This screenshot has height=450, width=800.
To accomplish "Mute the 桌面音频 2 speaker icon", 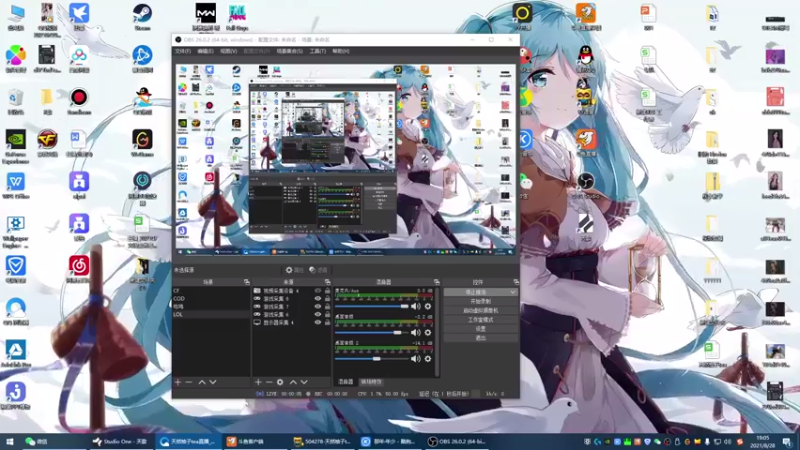I will point(416,359).
